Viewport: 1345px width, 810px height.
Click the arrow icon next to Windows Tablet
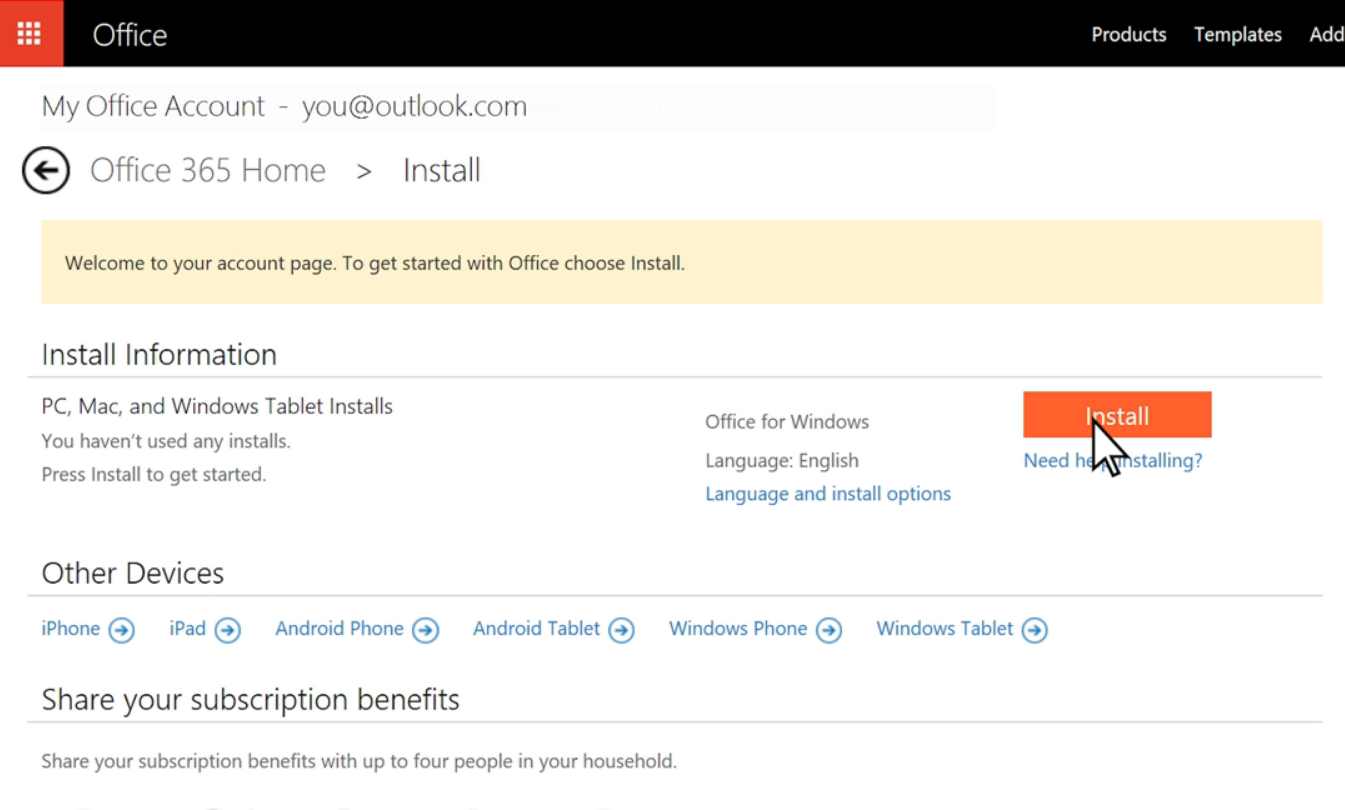(1034, 630)
